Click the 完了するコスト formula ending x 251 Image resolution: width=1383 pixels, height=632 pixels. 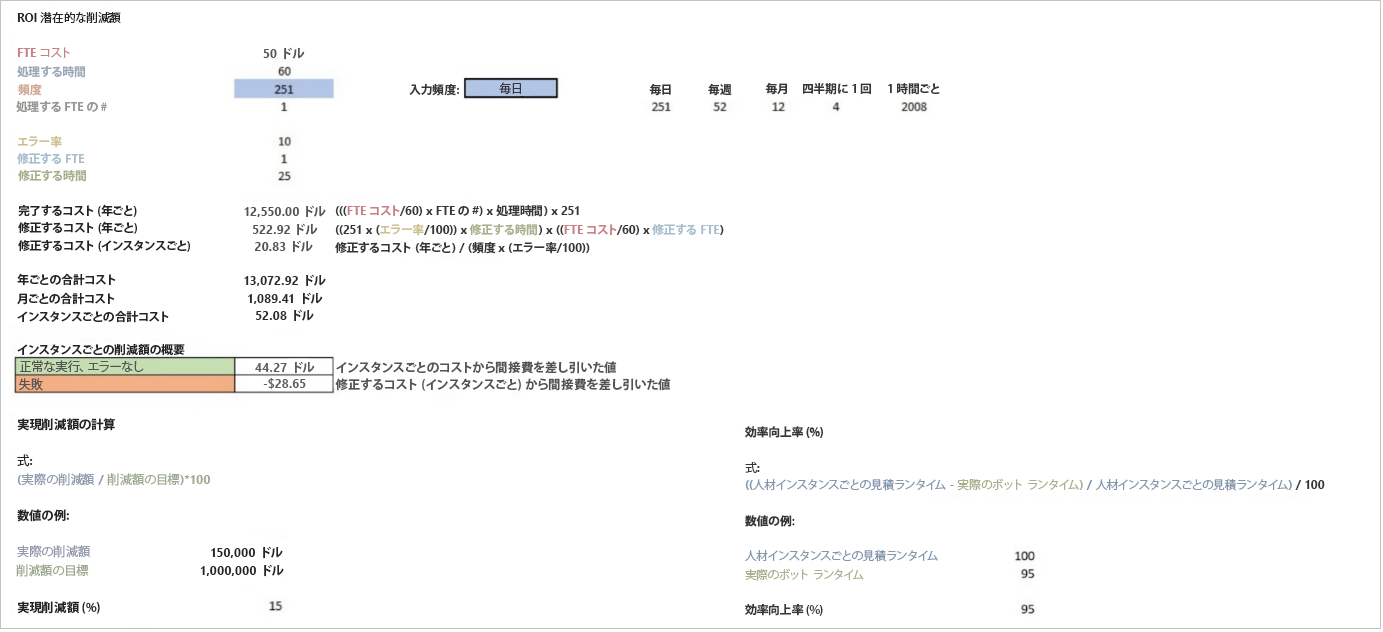457,211
